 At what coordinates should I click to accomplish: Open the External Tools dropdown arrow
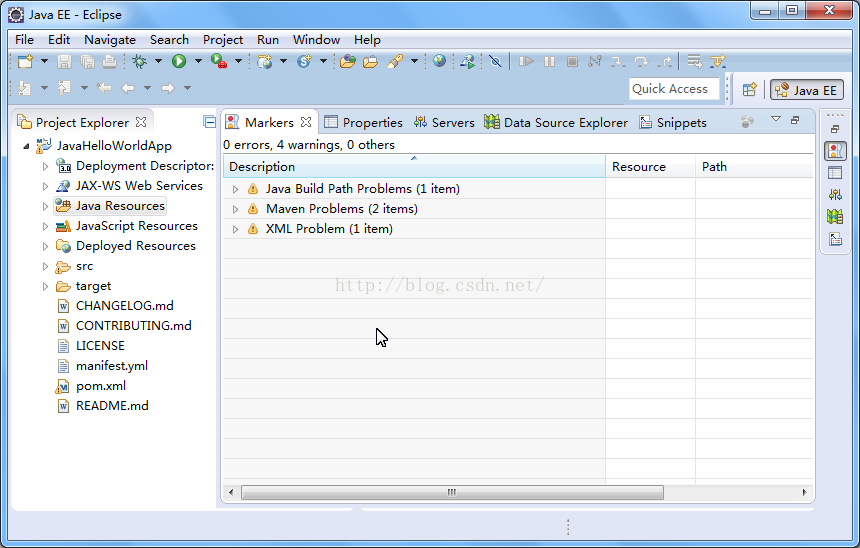(x=238, y=61)
